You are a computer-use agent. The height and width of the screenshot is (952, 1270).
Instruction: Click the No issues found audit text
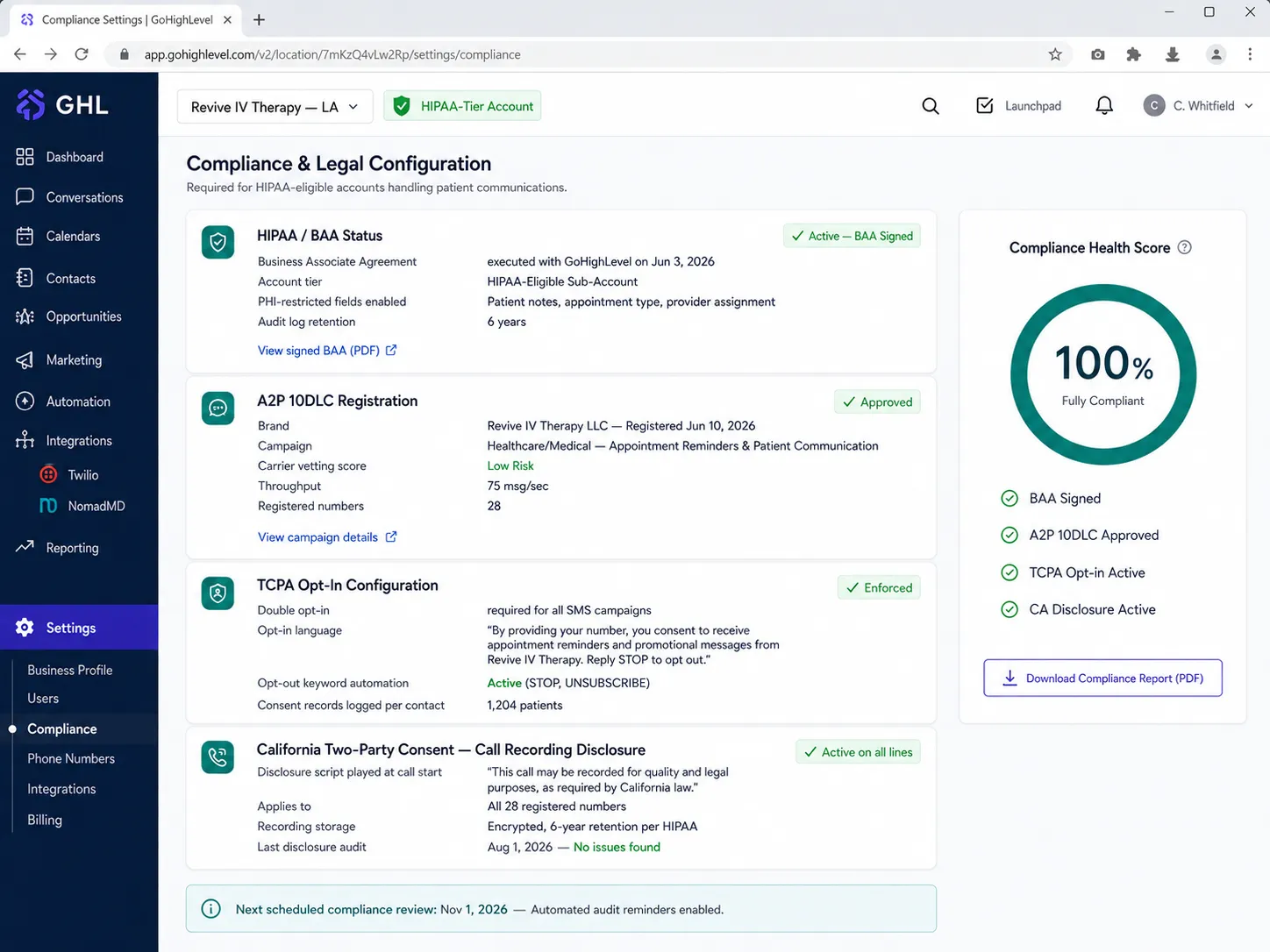coord(617,847)
